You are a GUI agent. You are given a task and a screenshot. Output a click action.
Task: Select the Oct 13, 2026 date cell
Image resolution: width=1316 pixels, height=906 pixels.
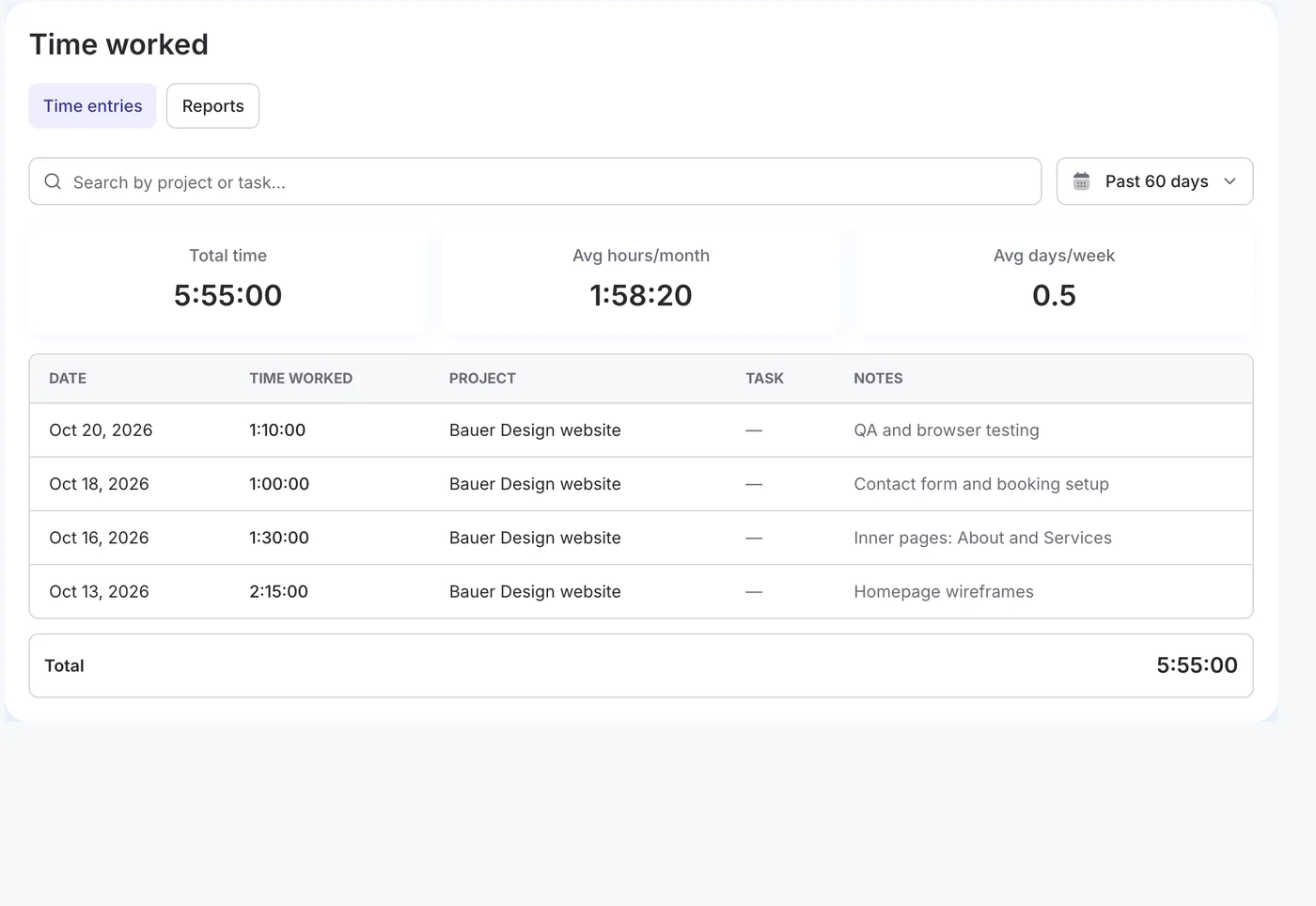(99, 591)
